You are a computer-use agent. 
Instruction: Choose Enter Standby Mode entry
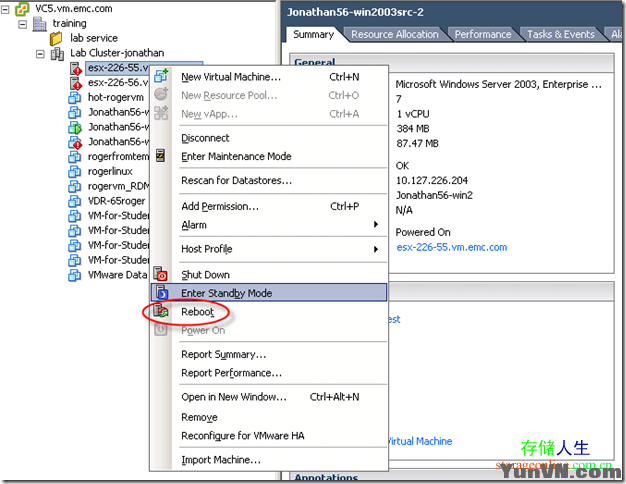(x=269, y=293)
